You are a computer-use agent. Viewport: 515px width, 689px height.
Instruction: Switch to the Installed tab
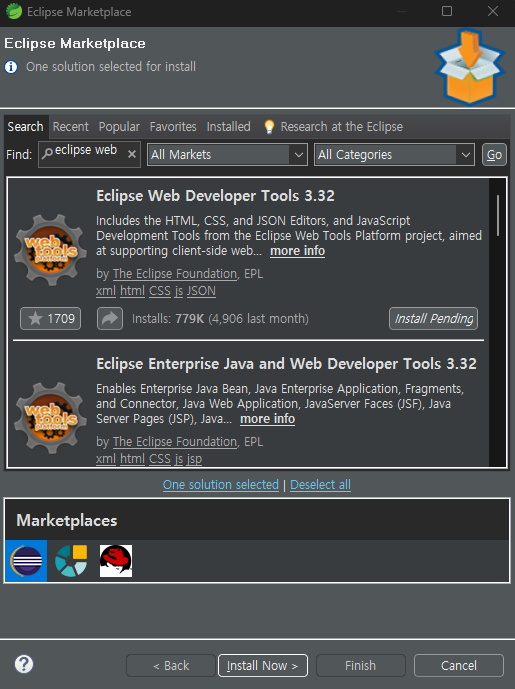228,127
